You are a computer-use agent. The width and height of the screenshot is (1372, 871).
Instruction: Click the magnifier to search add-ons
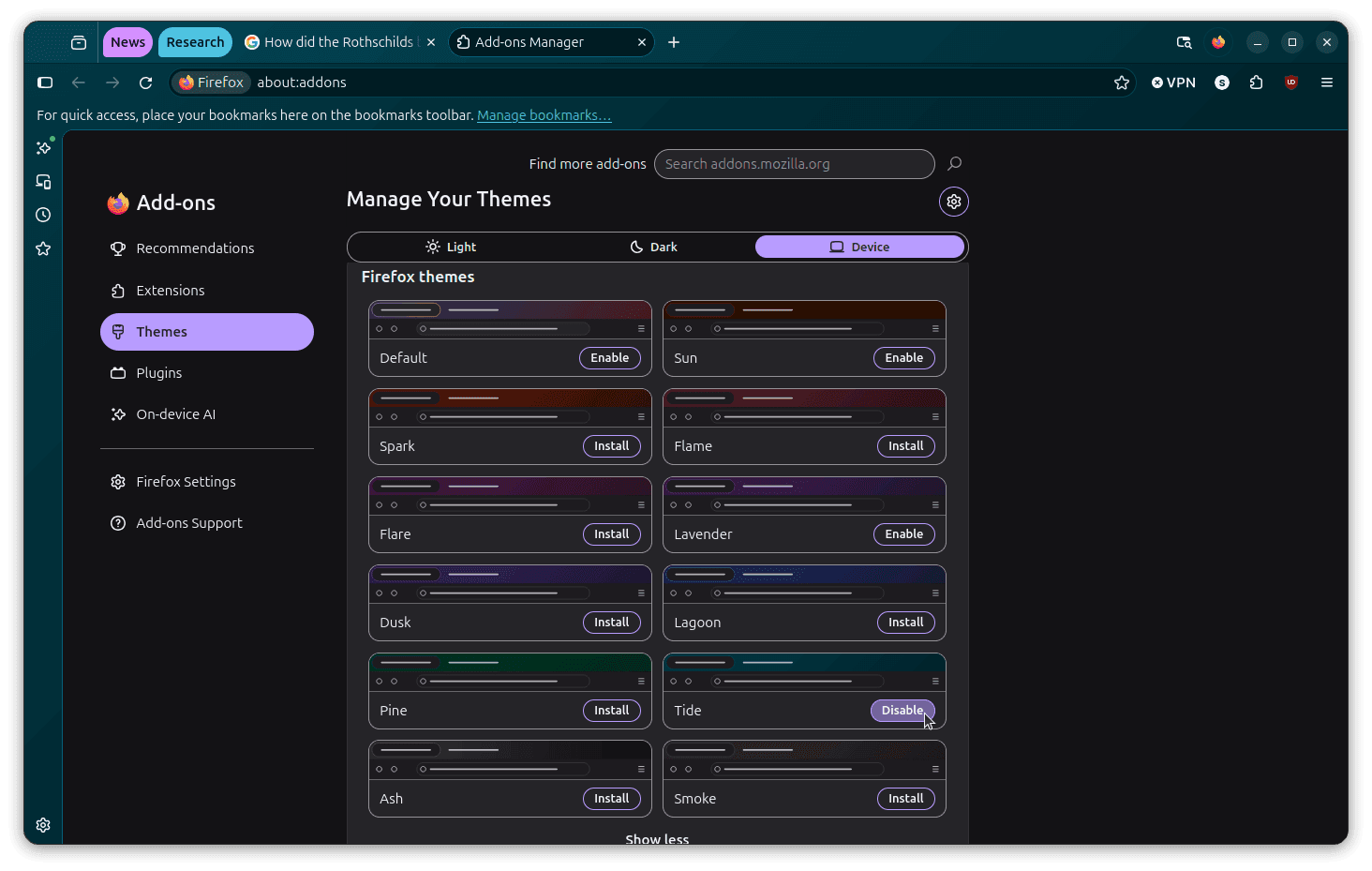click(955, 164)
